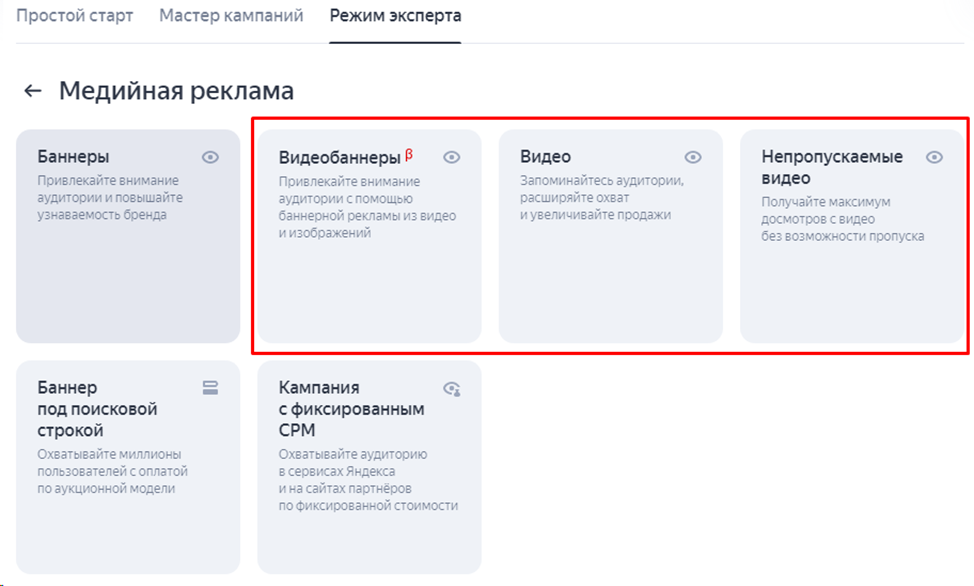Select Кампания с фиксированным CPM
The image size is (974, 586).
pos(368,468)
